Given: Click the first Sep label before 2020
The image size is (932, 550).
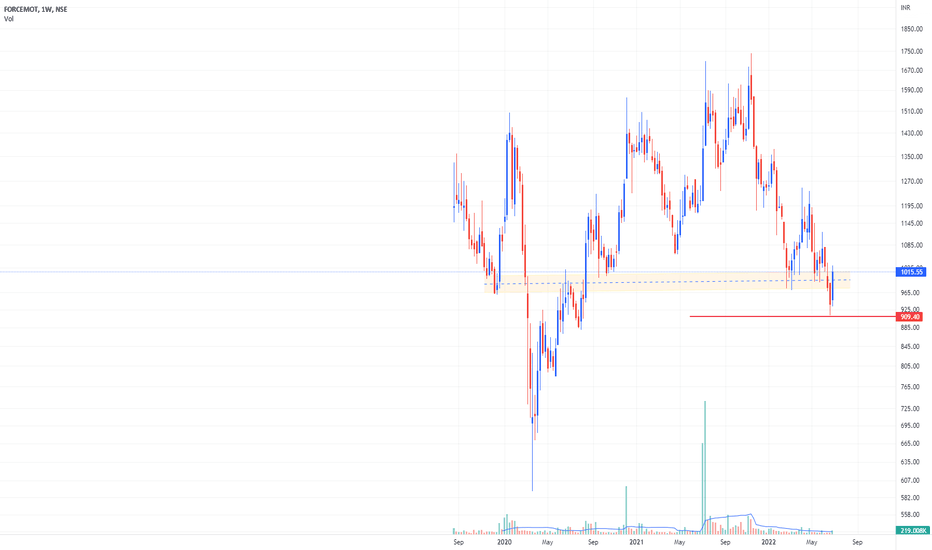Looking at the screenshot, I should 458,542.
